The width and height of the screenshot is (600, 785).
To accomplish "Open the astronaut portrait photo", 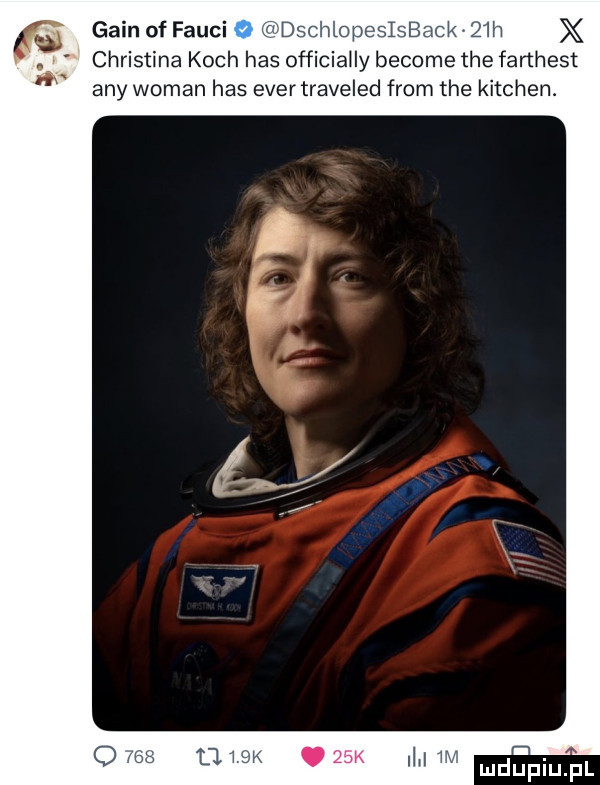I will click(329, 420).
